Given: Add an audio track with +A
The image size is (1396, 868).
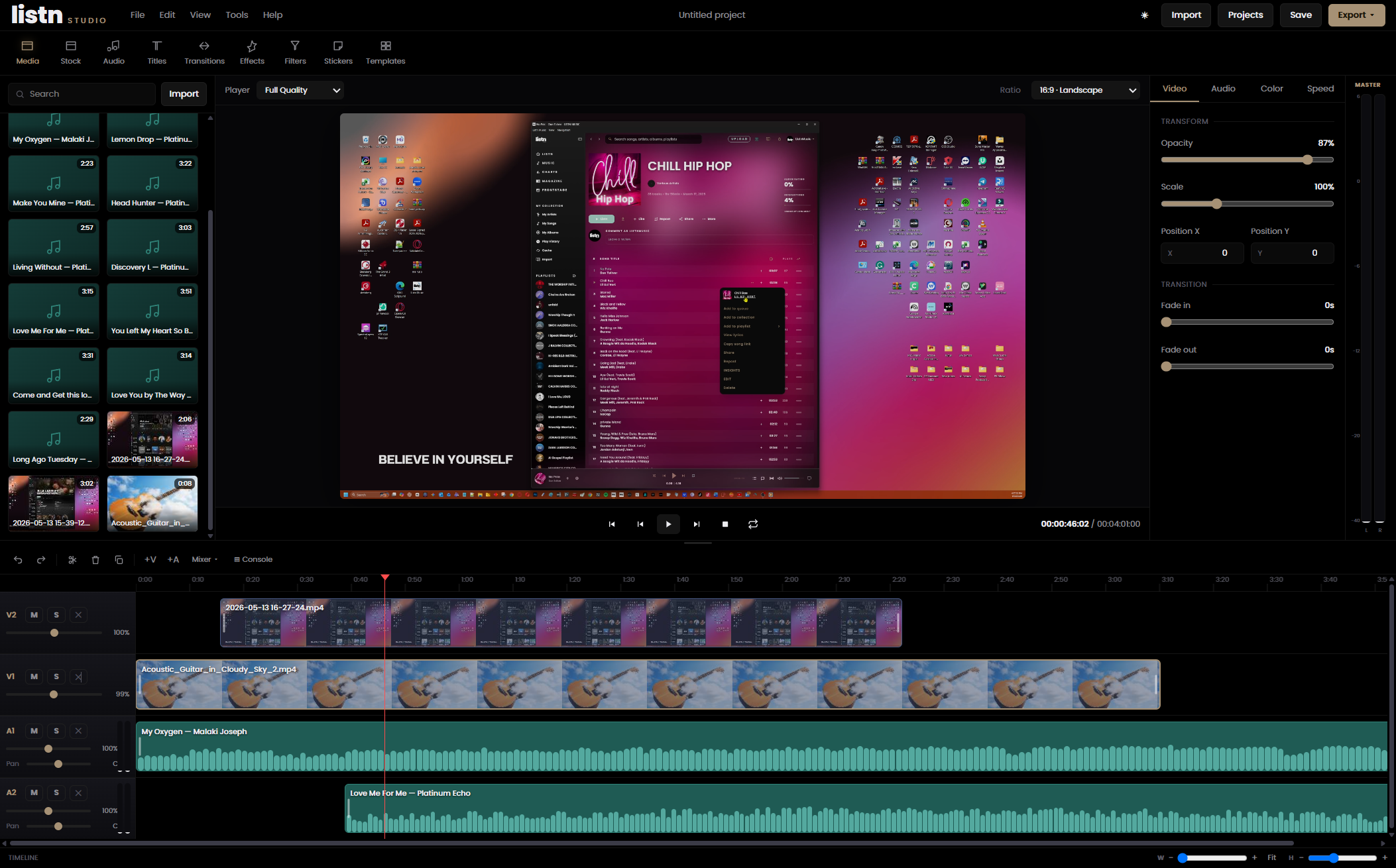Looking at the screenshot, I should click(173, 560).
